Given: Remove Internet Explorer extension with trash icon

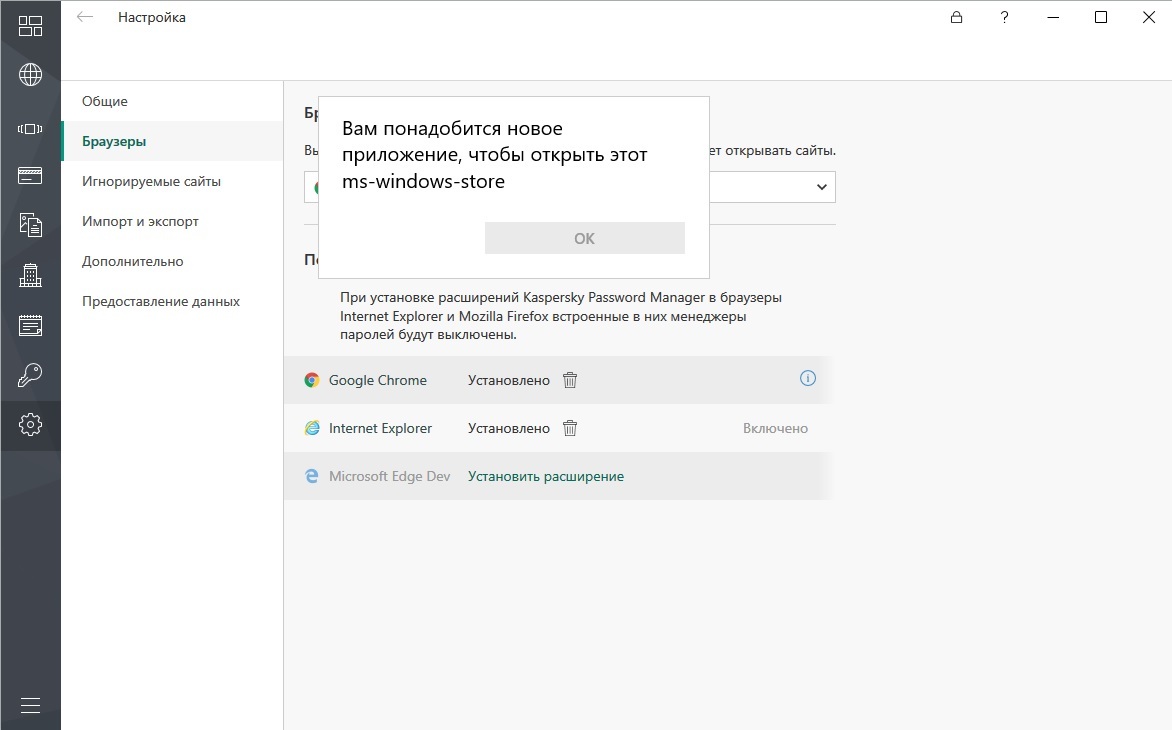Looking at the screenshot, I should pos(570,428).
